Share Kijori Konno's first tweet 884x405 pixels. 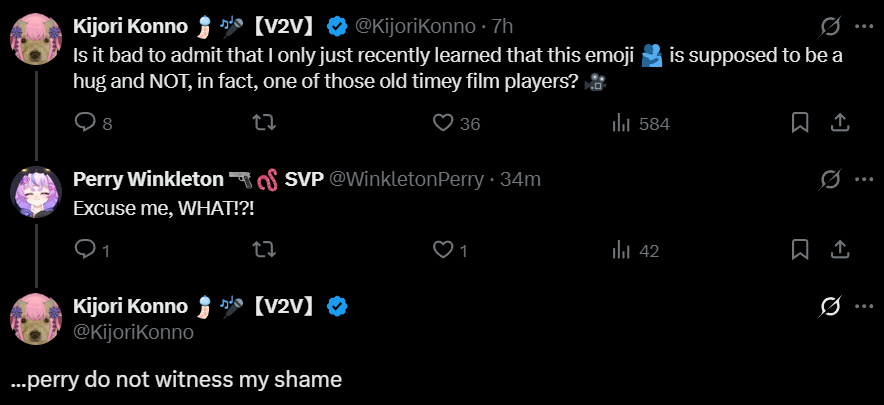[x=840, y=123]
